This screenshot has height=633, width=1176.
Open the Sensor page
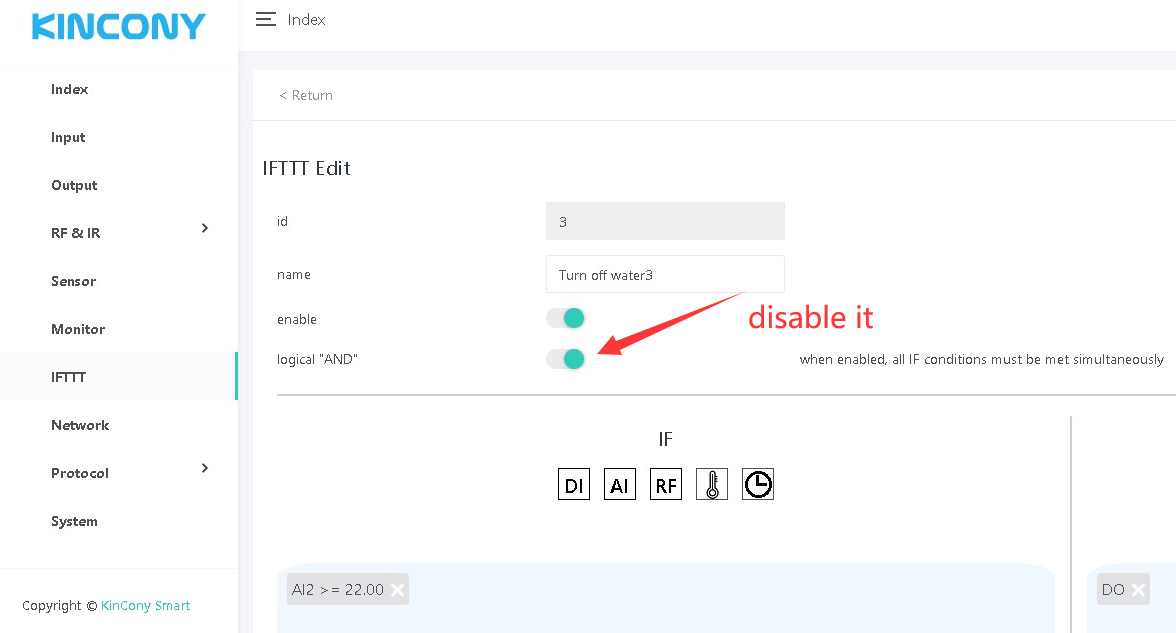74,281
